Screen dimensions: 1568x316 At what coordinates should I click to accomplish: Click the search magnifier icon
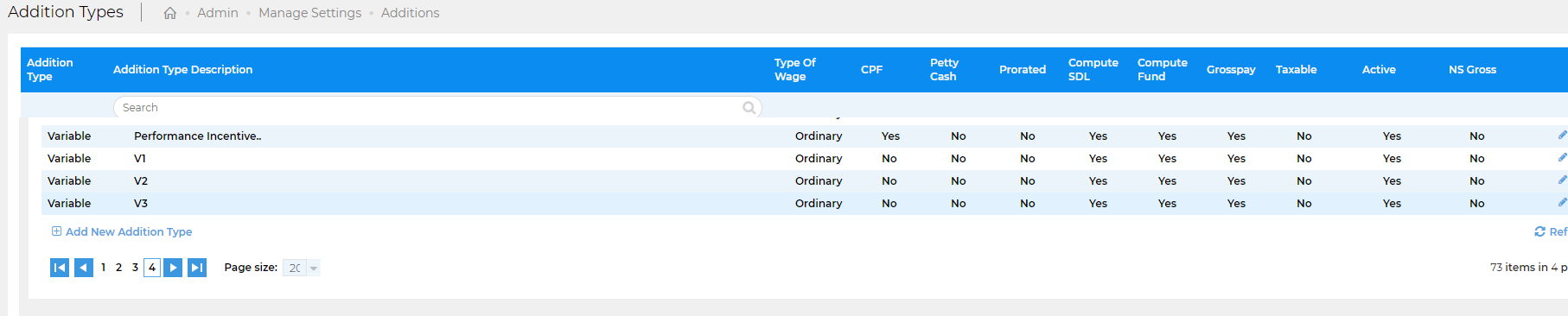pyautogui.click(x=749, y=108)
